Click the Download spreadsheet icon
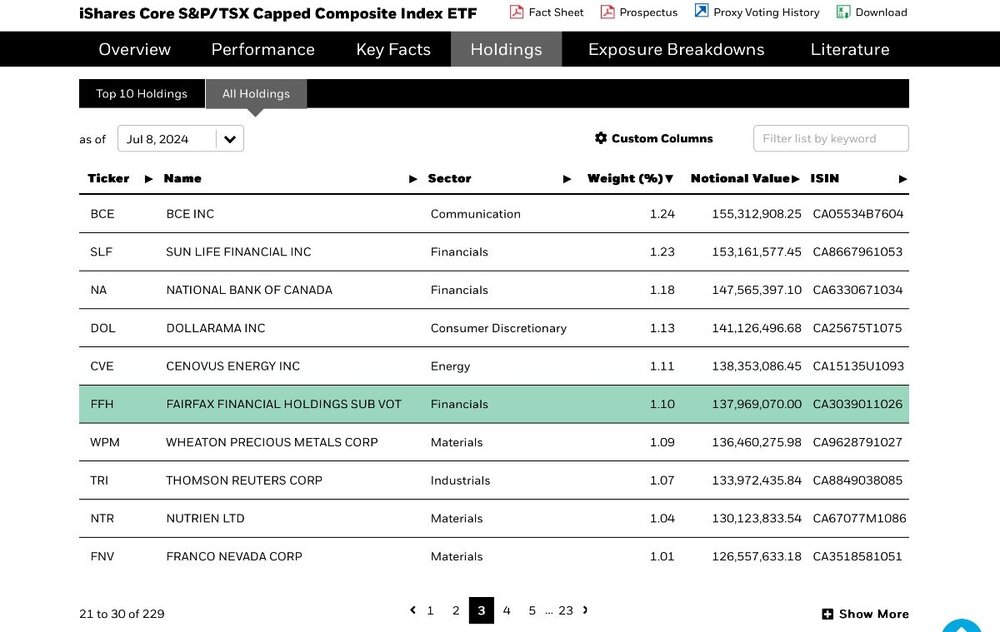Image resolution: width=1000 pixels, height=632 pixels. [x=842, y=12]
